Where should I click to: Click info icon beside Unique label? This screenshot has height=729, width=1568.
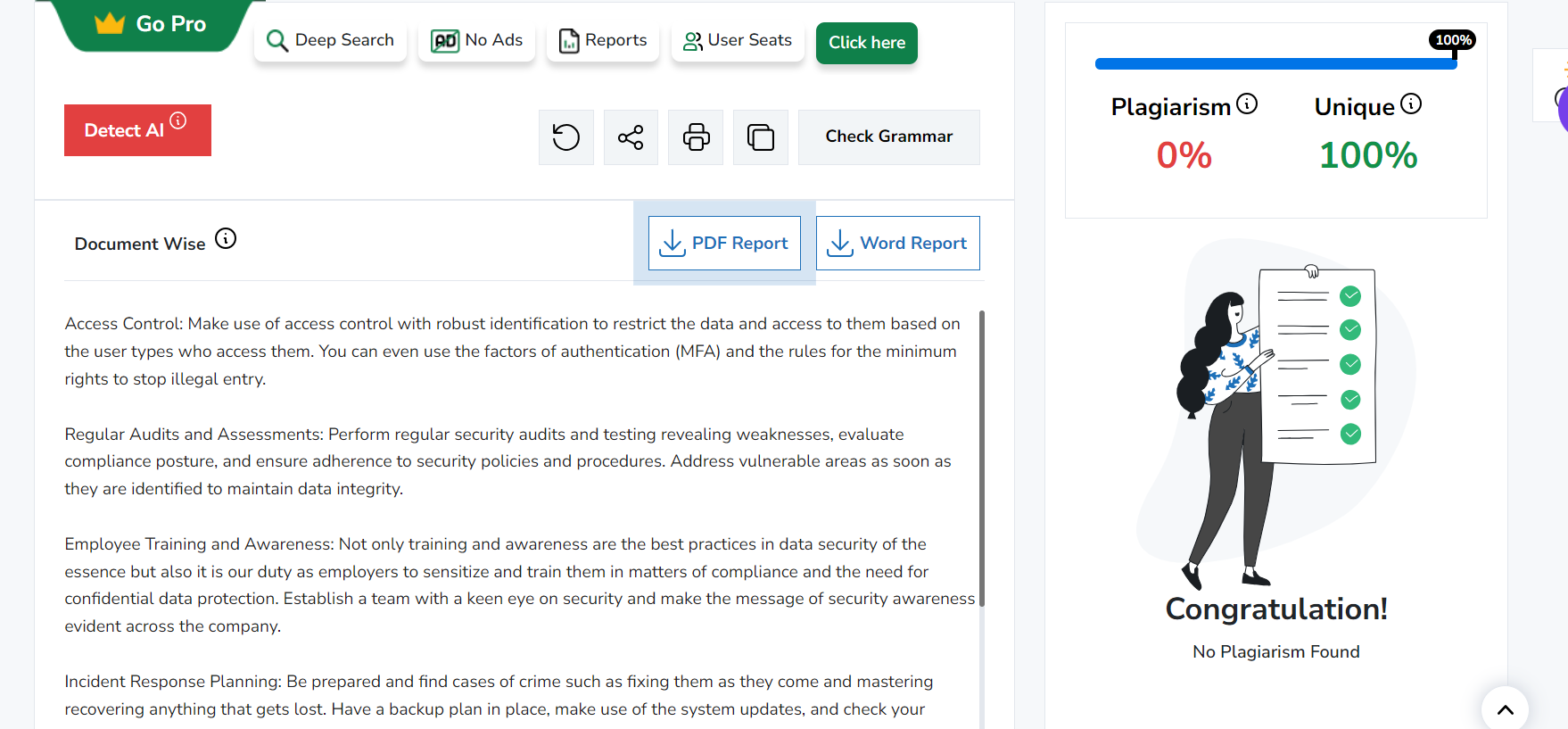point(1411,104)
